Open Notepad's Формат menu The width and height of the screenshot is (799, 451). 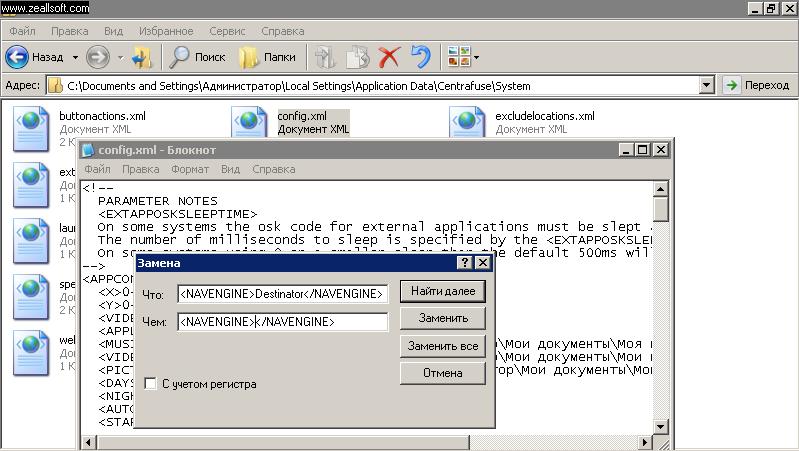coord(189,170)
